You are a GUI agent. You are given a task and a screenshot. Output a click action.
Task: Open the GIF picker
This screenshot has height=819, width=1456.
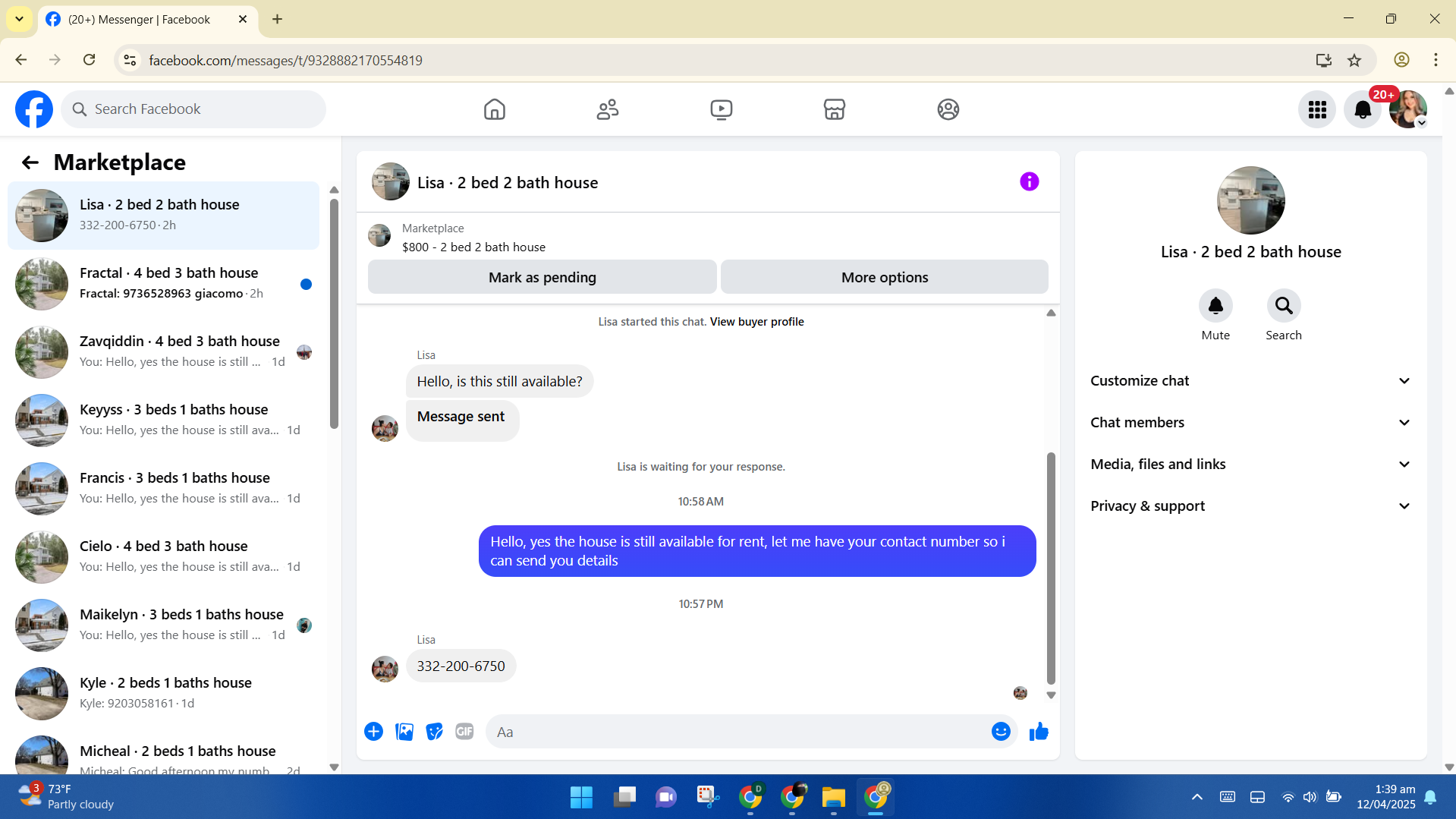(x=464, y=732)
